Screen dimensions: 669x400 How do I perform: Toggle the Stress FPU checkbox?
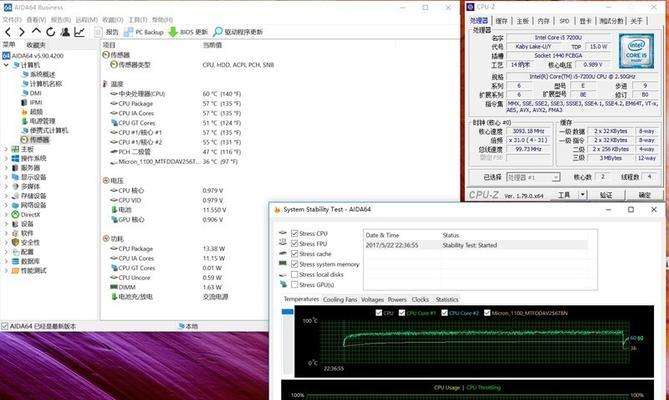(294, 243)
